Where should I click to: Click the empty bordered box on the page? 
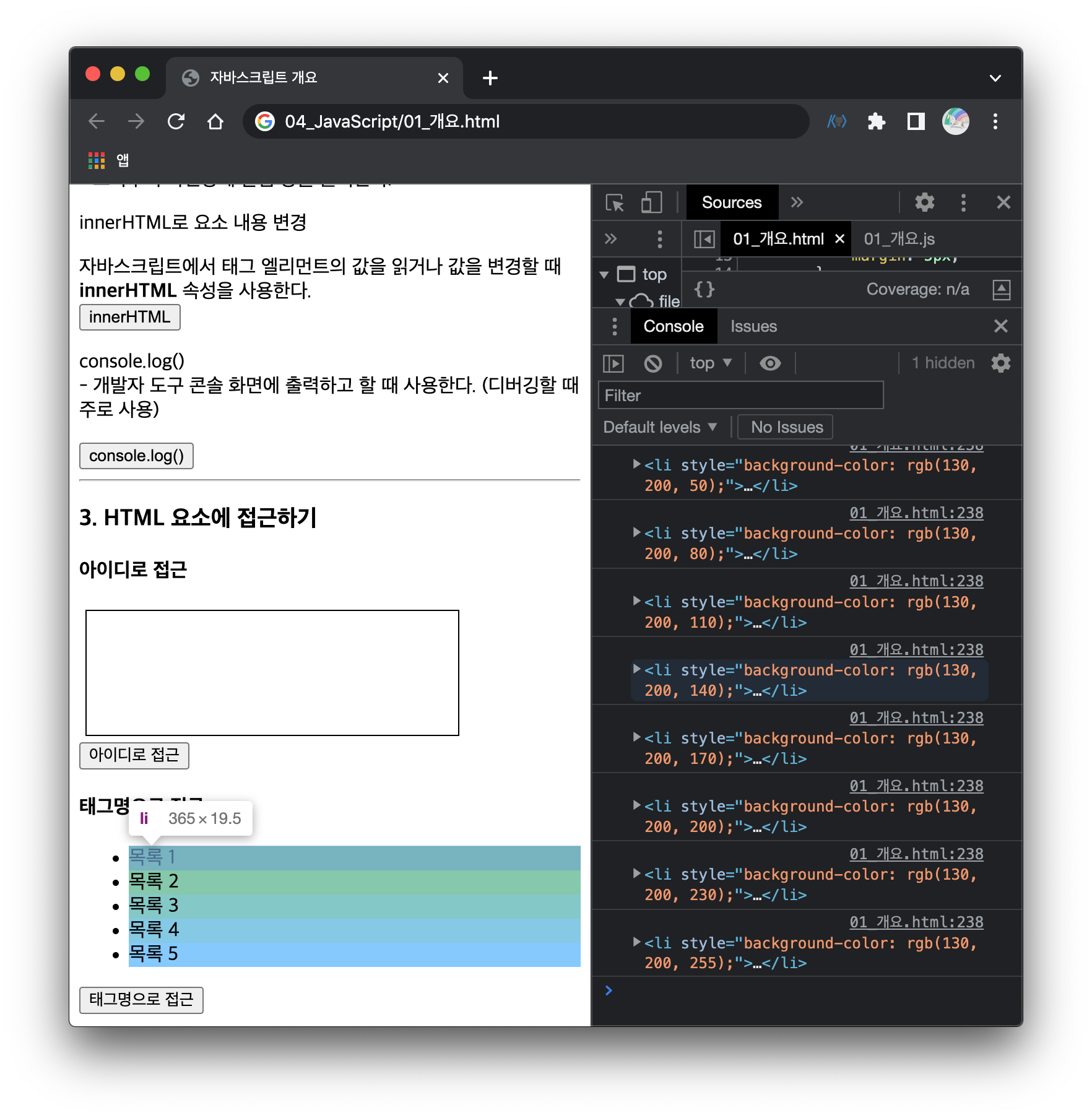click(x=272, y=673)
